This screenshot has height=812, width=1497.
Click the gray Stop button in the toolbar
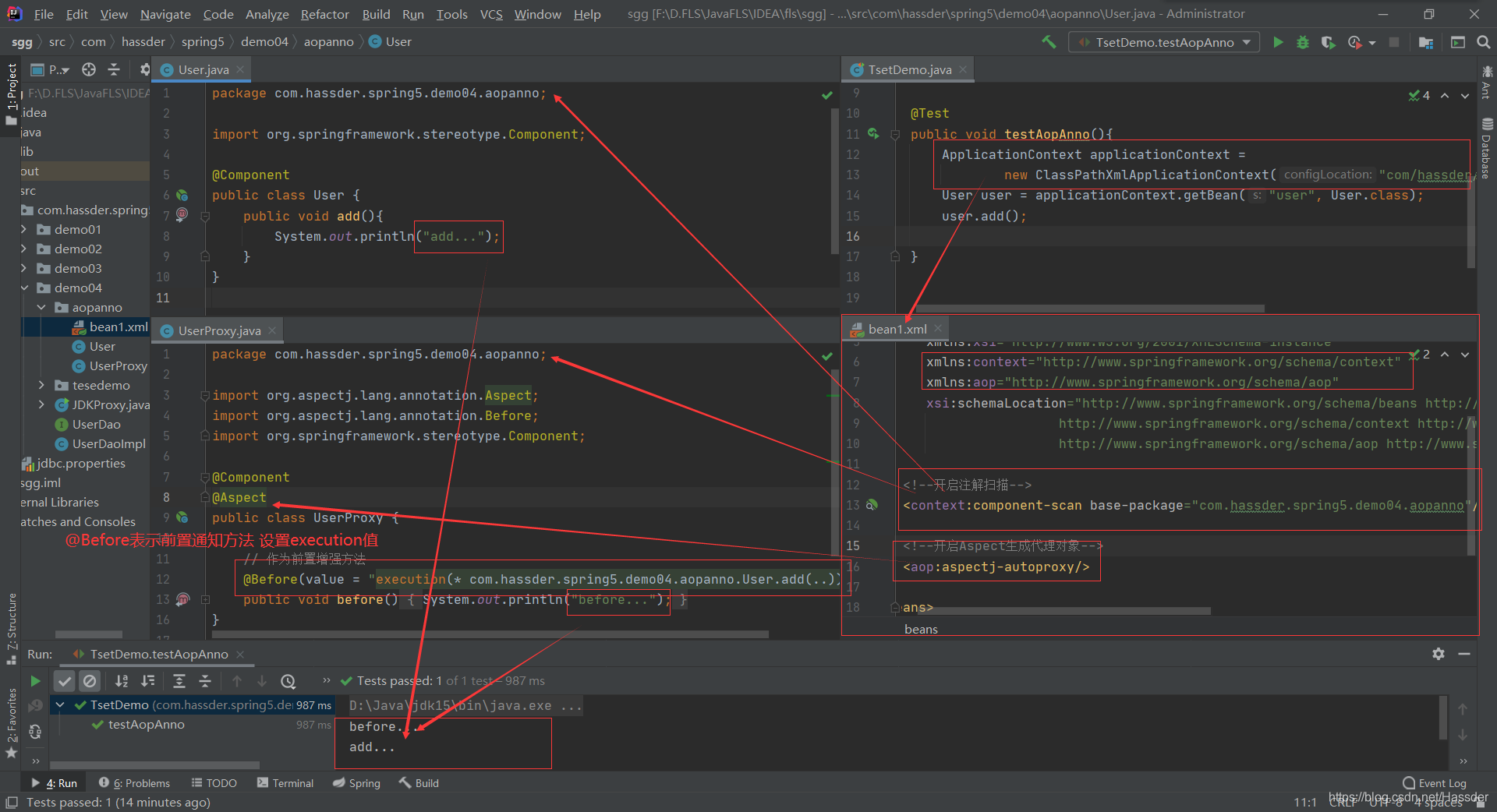[1394, 42]
